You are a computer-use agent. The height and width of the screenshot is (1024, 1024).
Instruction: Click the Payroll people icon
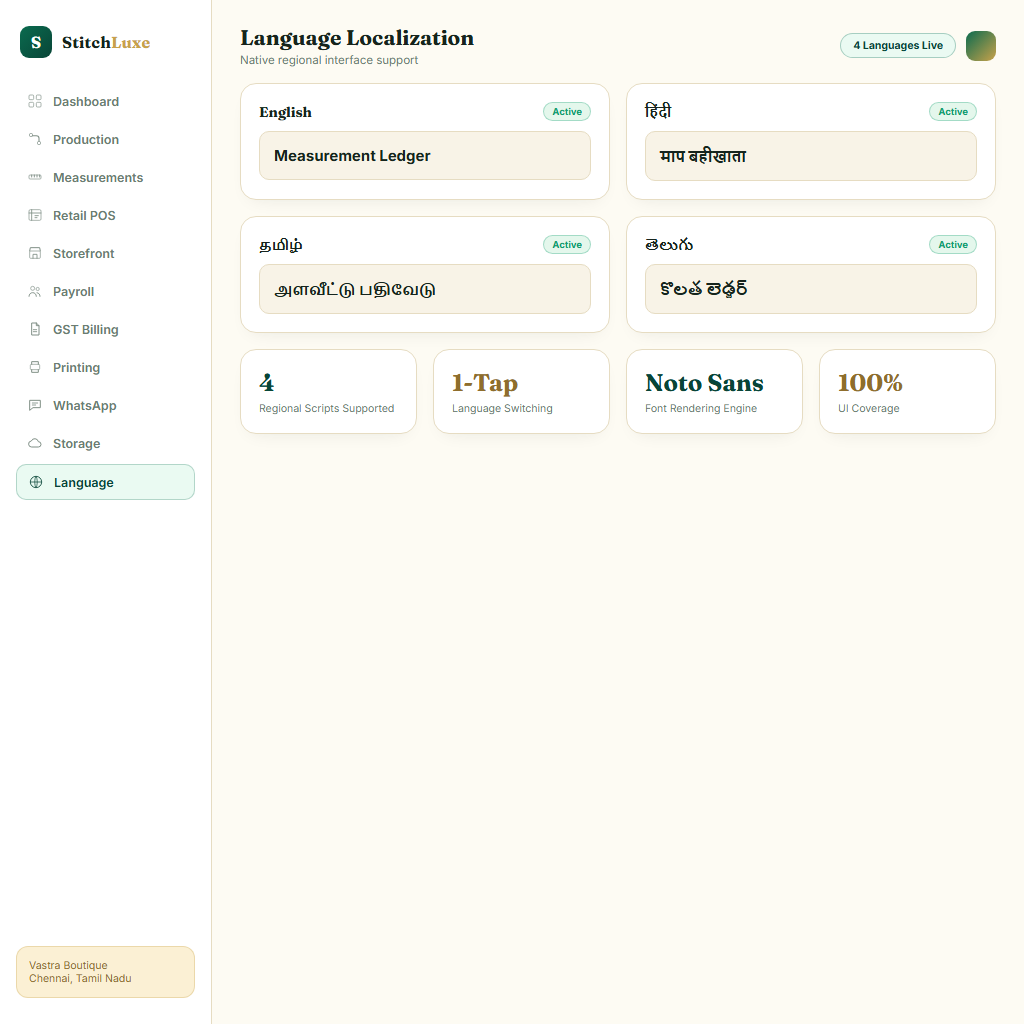[35, 291]
